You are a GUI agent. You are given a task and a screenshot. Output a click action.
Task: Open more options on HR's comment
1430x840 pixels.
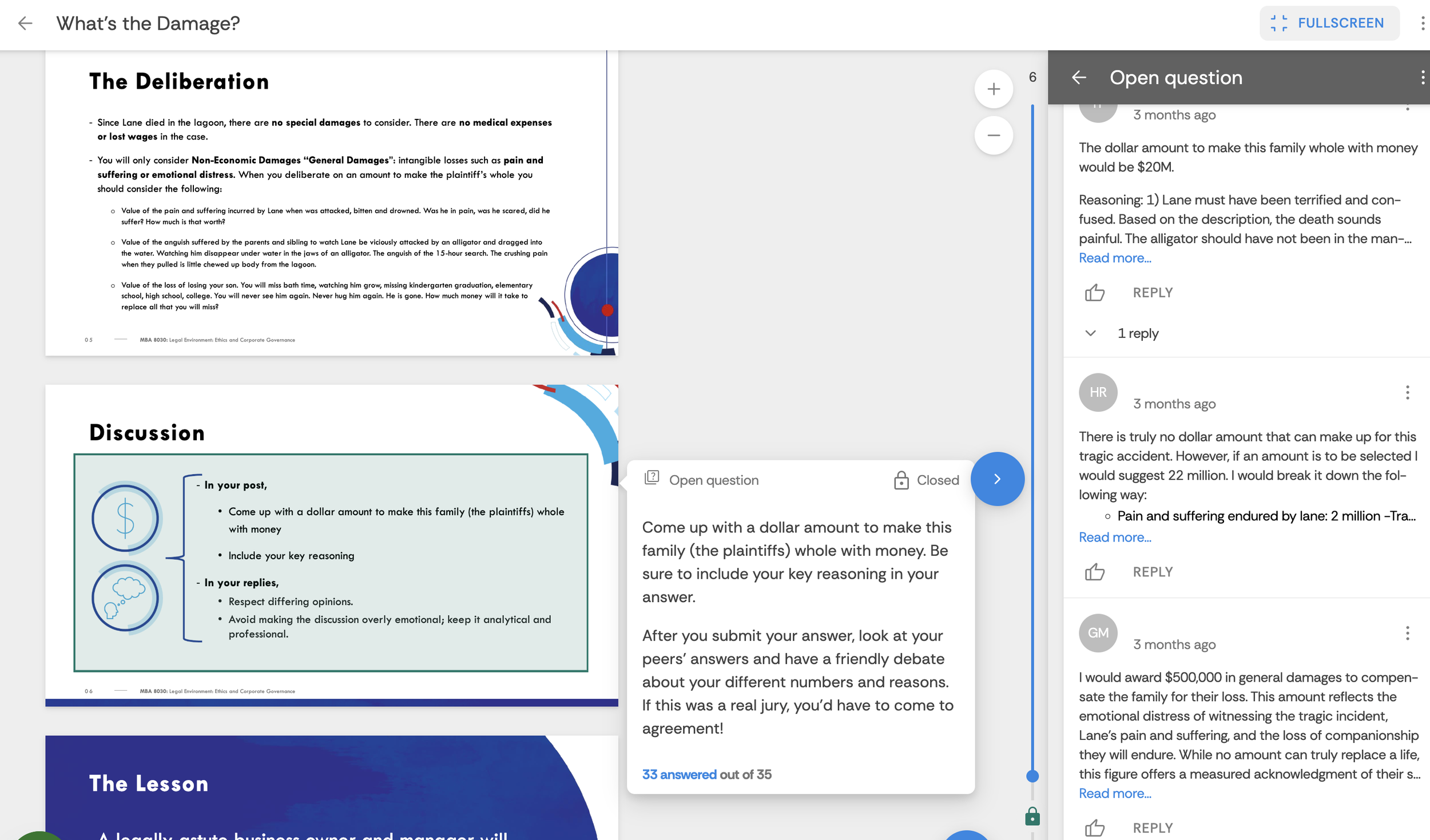click(x=1407, y=392)
